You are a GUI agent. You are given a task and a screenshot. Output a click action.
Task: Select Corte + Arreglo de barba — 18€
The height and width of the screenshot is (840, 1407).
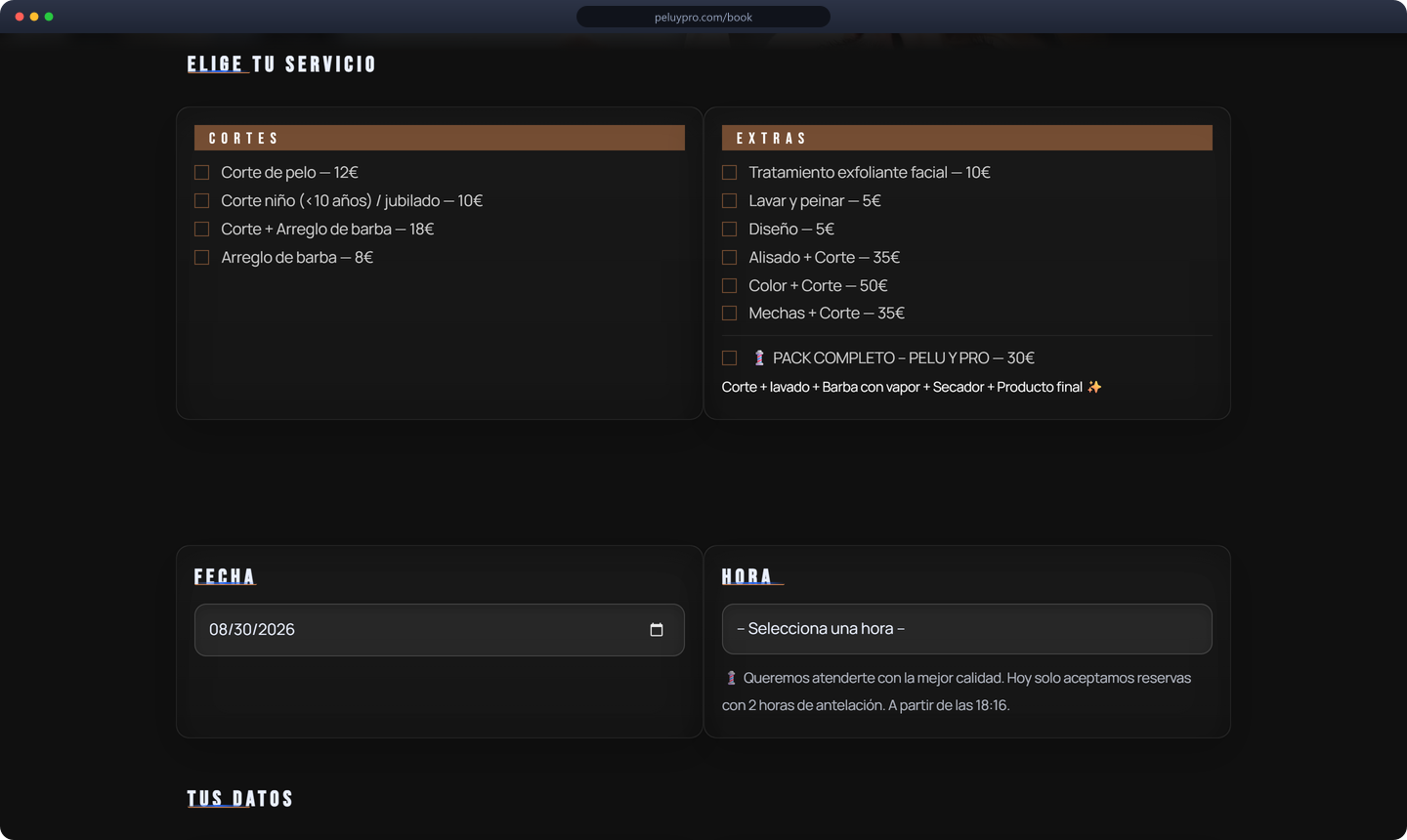202,230
